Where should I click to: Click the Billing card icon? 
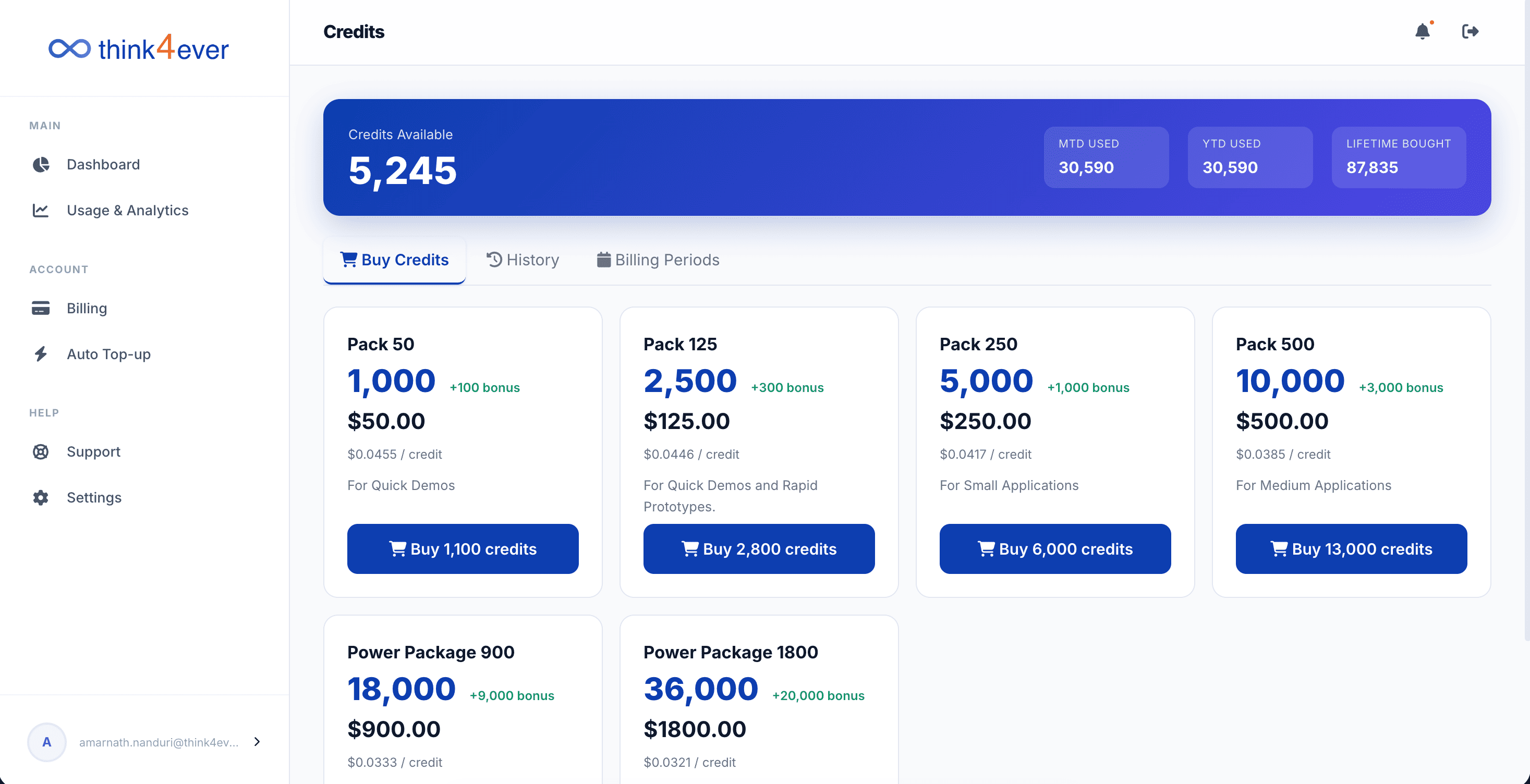coord(40,308)
